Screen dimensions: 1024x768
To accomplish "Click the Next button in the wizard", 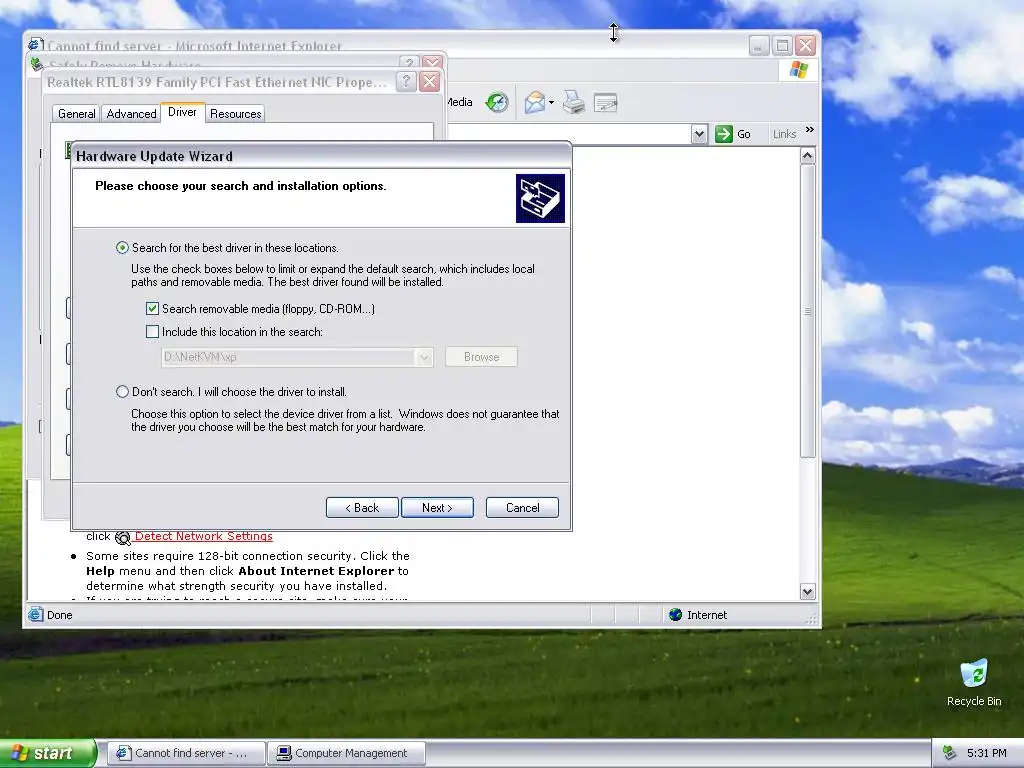I will pos(438,507).
